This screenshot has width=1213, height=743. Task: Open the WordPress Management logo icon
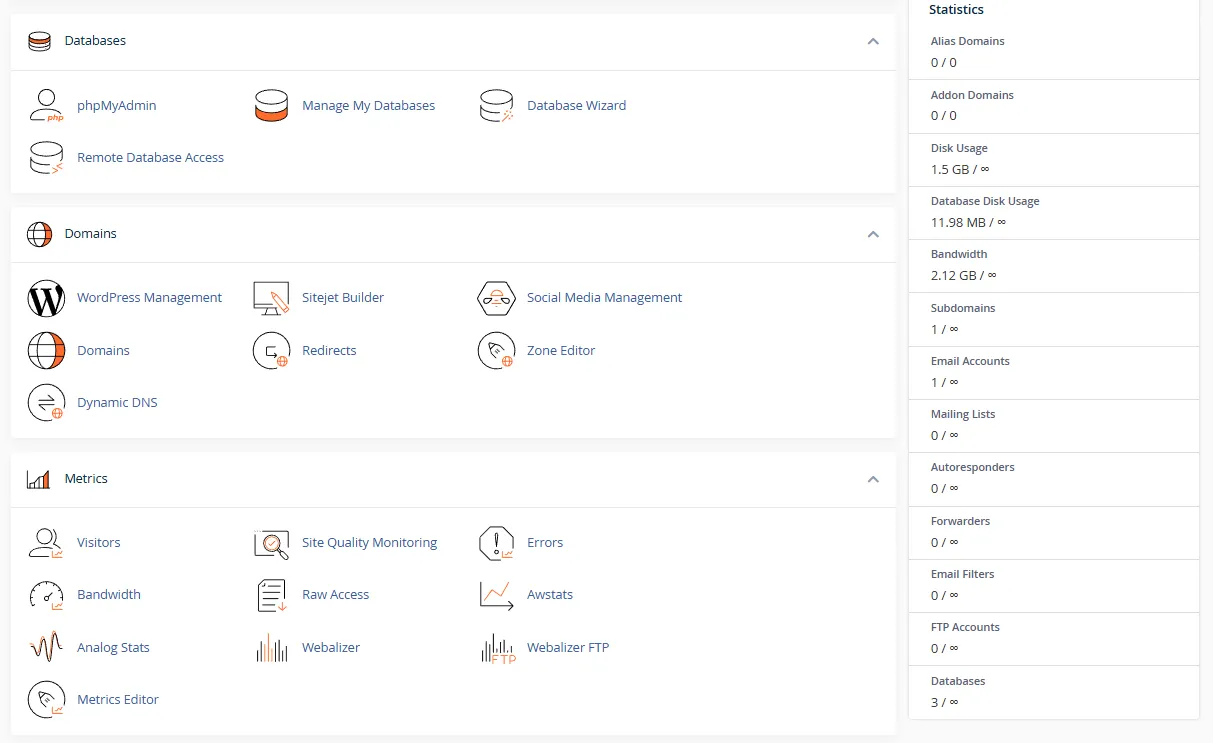coord(46,298)
